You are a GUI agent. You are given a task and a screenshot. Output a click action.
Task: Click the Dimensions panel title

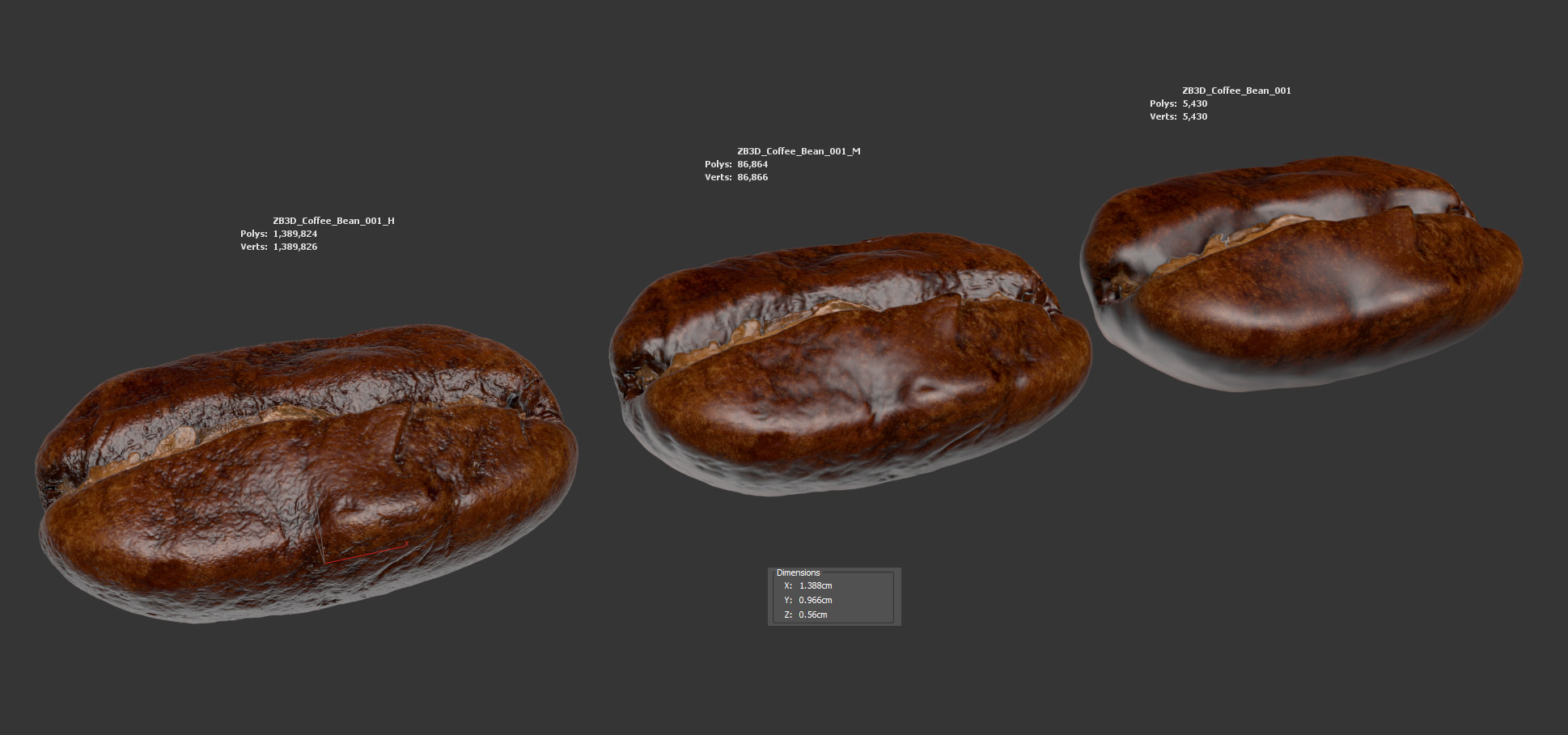(x=798, y=572)
